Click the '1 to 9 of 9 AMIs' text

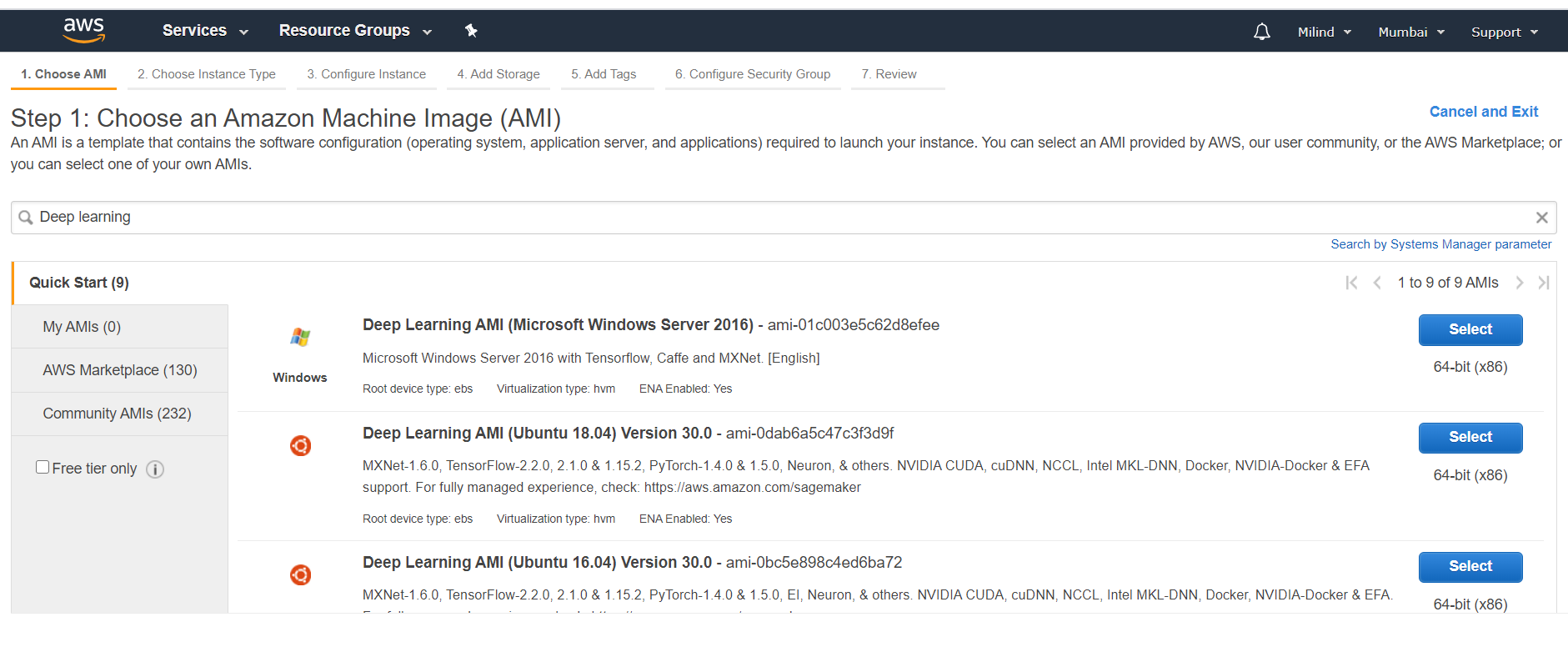pos(1448,283)
